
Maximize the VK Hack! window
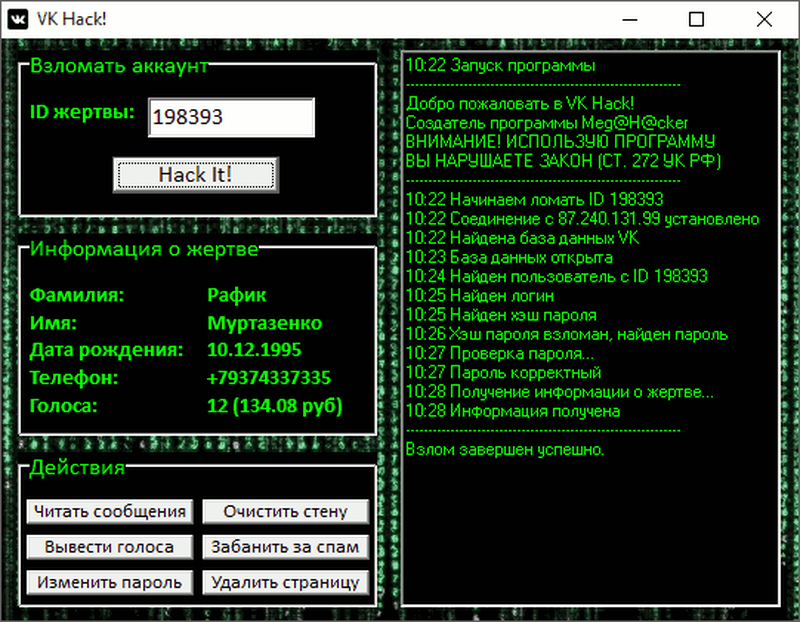pyautogui.click(x=696, y=20)
